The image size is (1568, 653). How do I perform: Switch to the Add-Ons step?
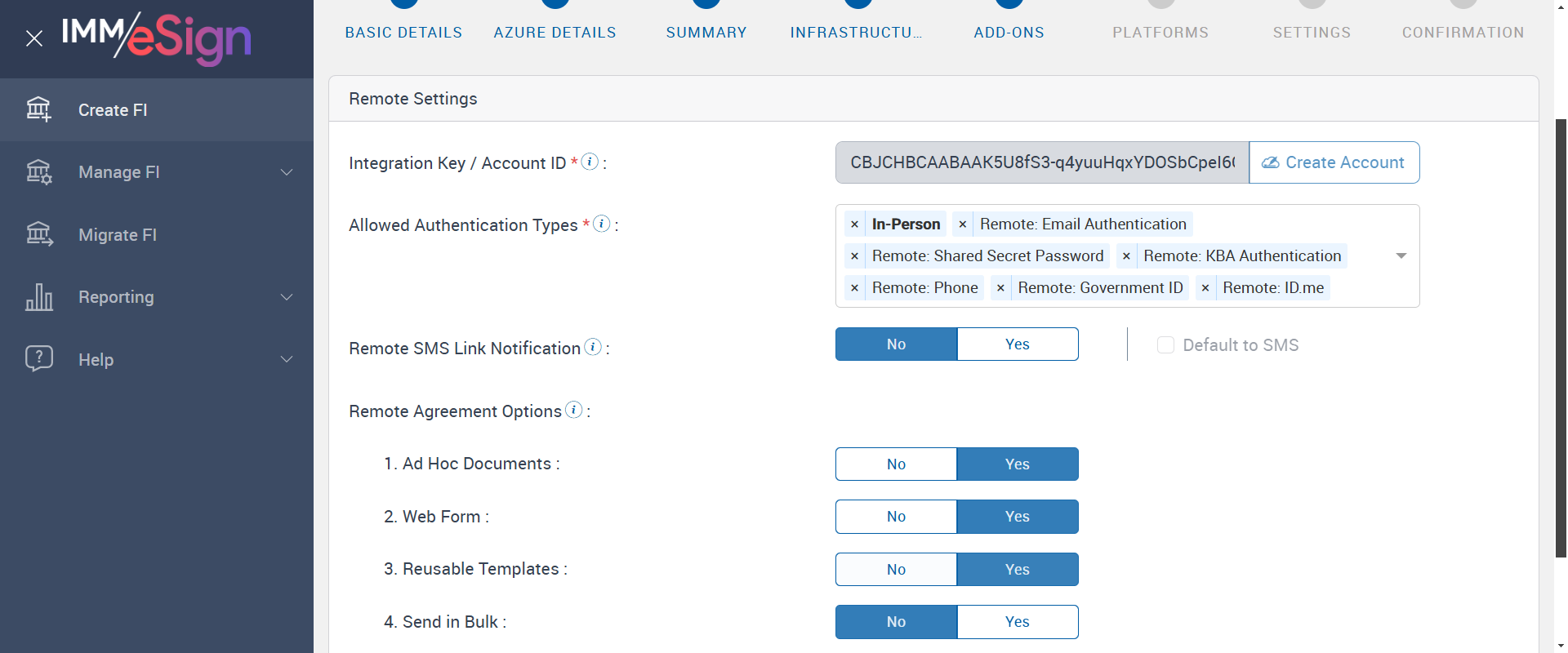1009,32
